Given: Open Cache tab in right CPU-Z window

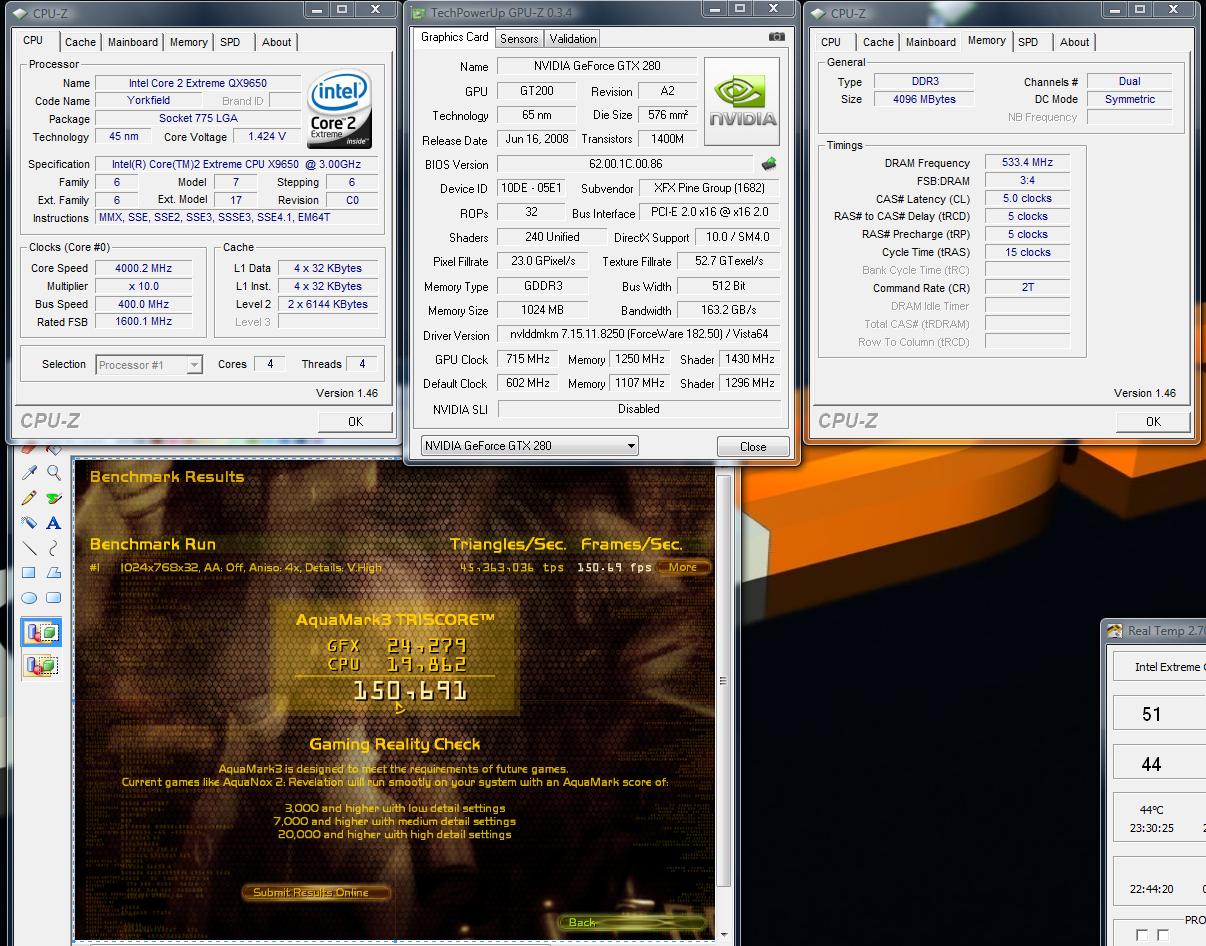Looking at the screenshot, I should pos(878,42).
